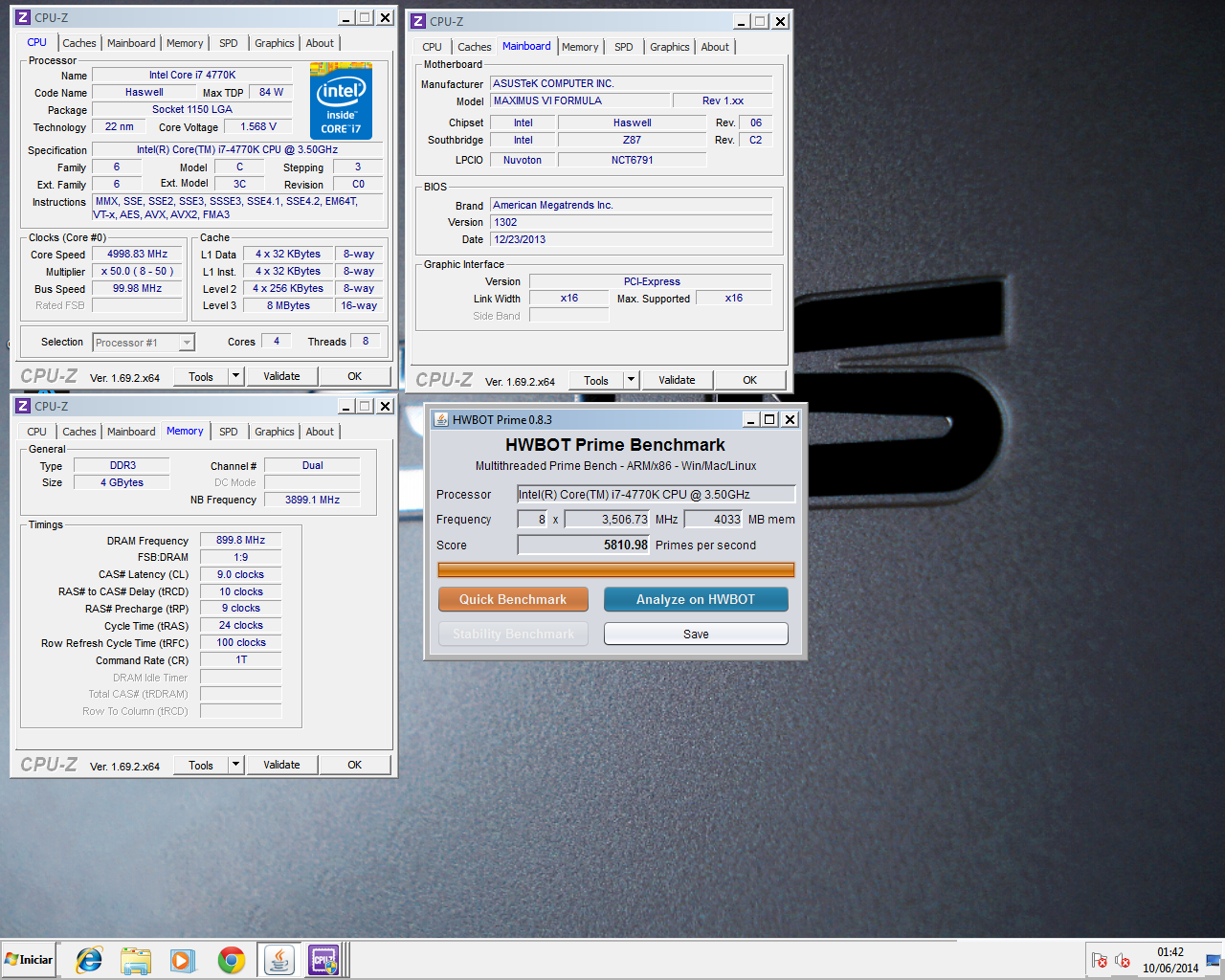The height and width of the screenshot is (980, 1225).
Task: Open SPD tab in the Memory window
Action: point(228,432)
